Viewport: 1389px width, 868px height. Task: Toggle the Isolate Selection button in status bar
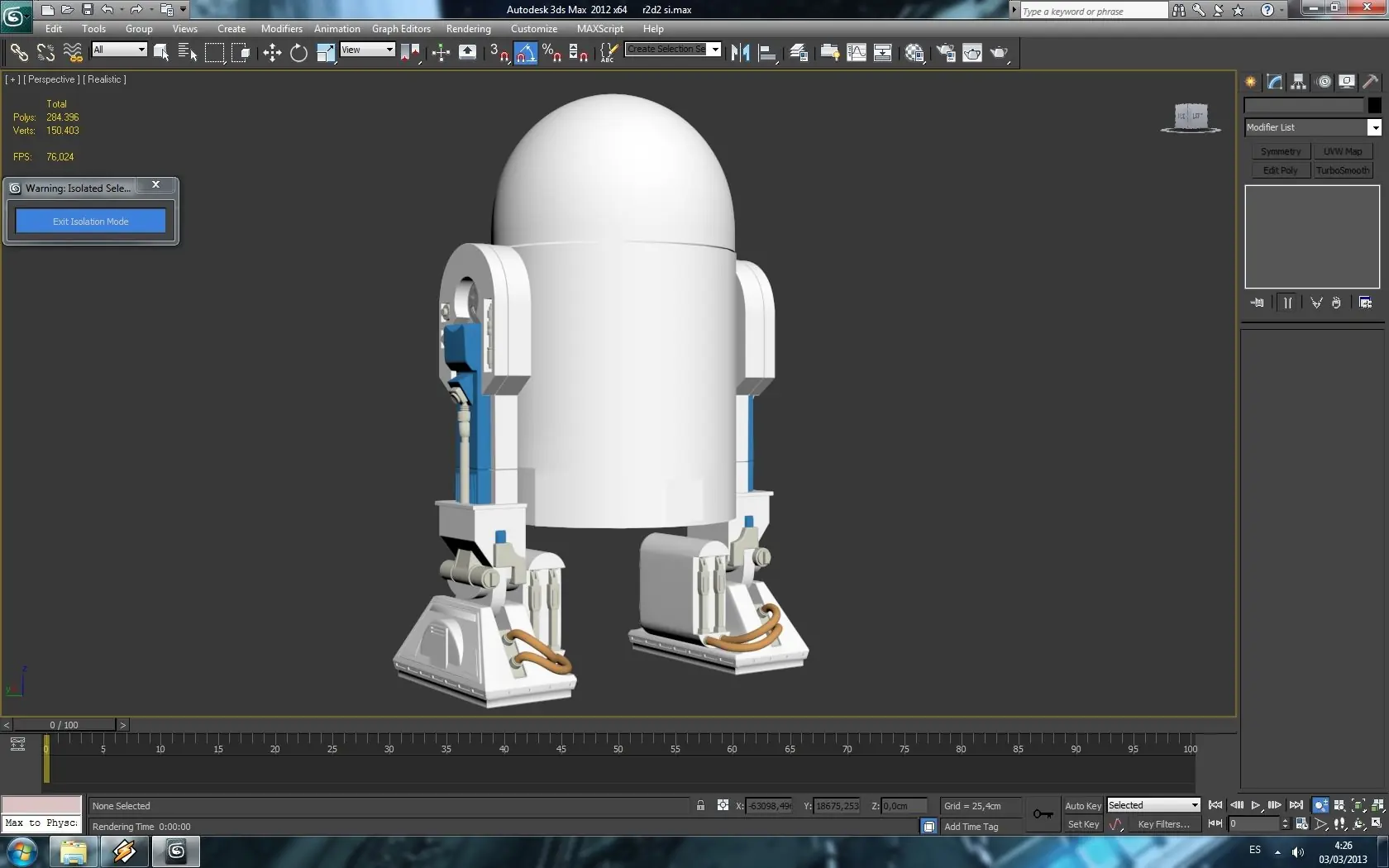pyautogui.click(x=929, y=826)
